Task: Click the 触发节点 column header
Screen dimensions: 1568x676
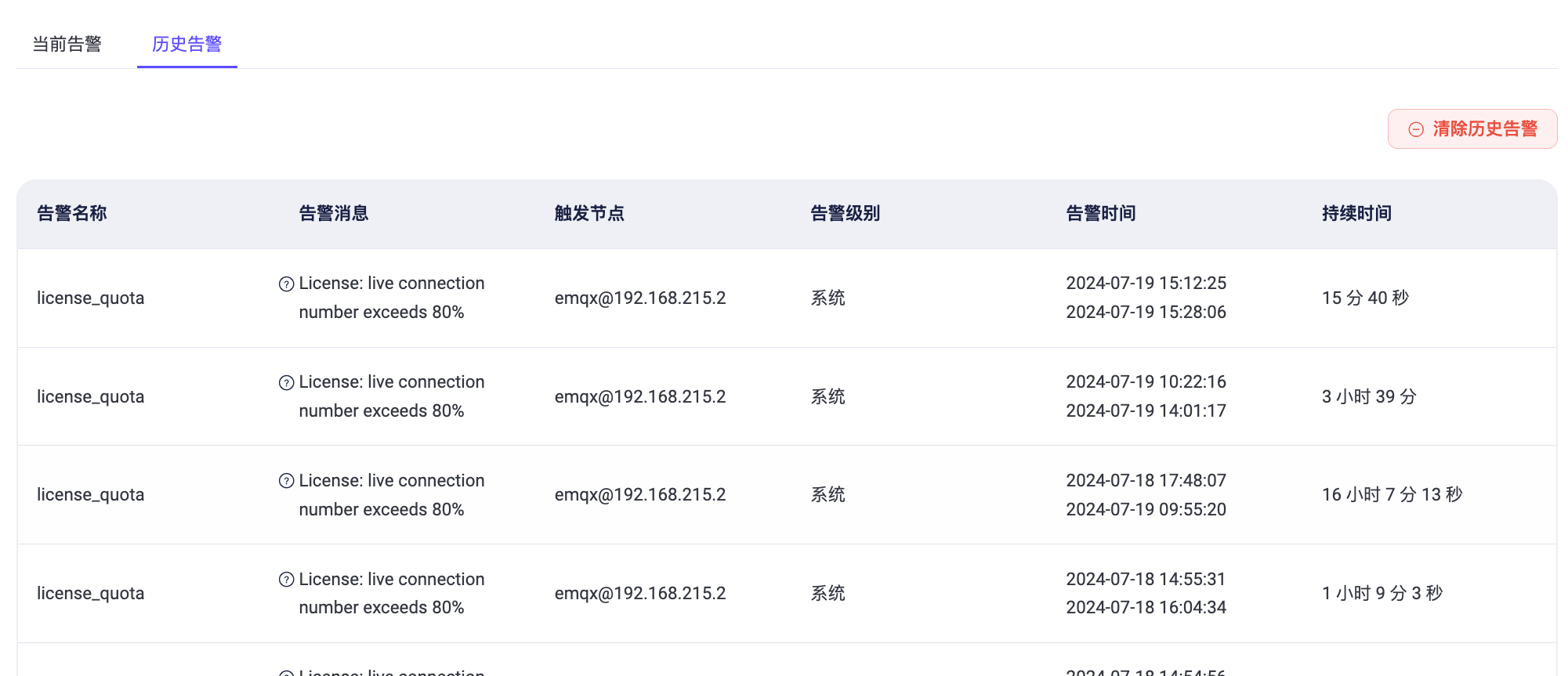Action: click(589, 213)
